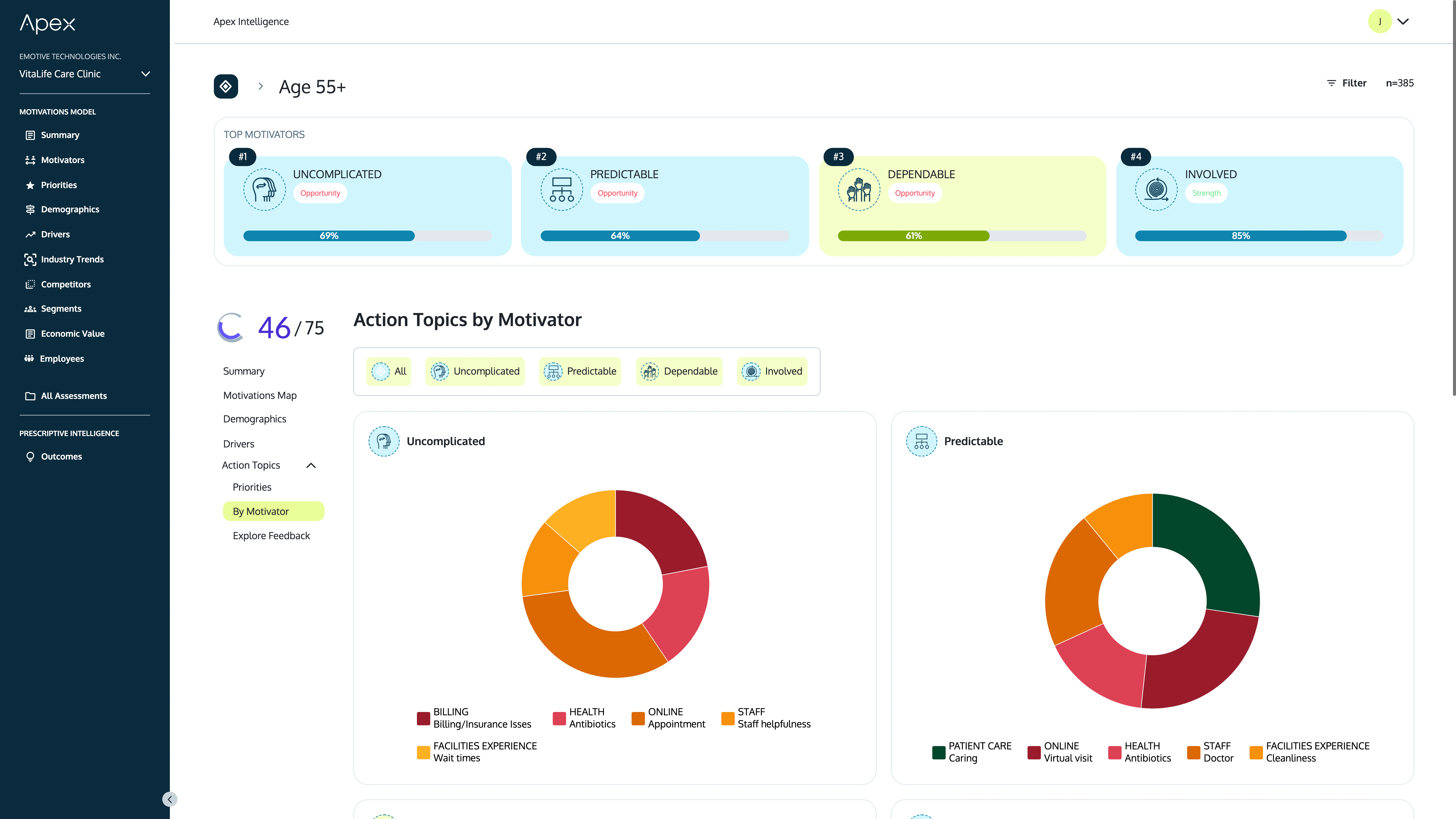Open the Motivations Map section
The width and height of the screenshot is (1456, 819).
(x=260, y=396)
